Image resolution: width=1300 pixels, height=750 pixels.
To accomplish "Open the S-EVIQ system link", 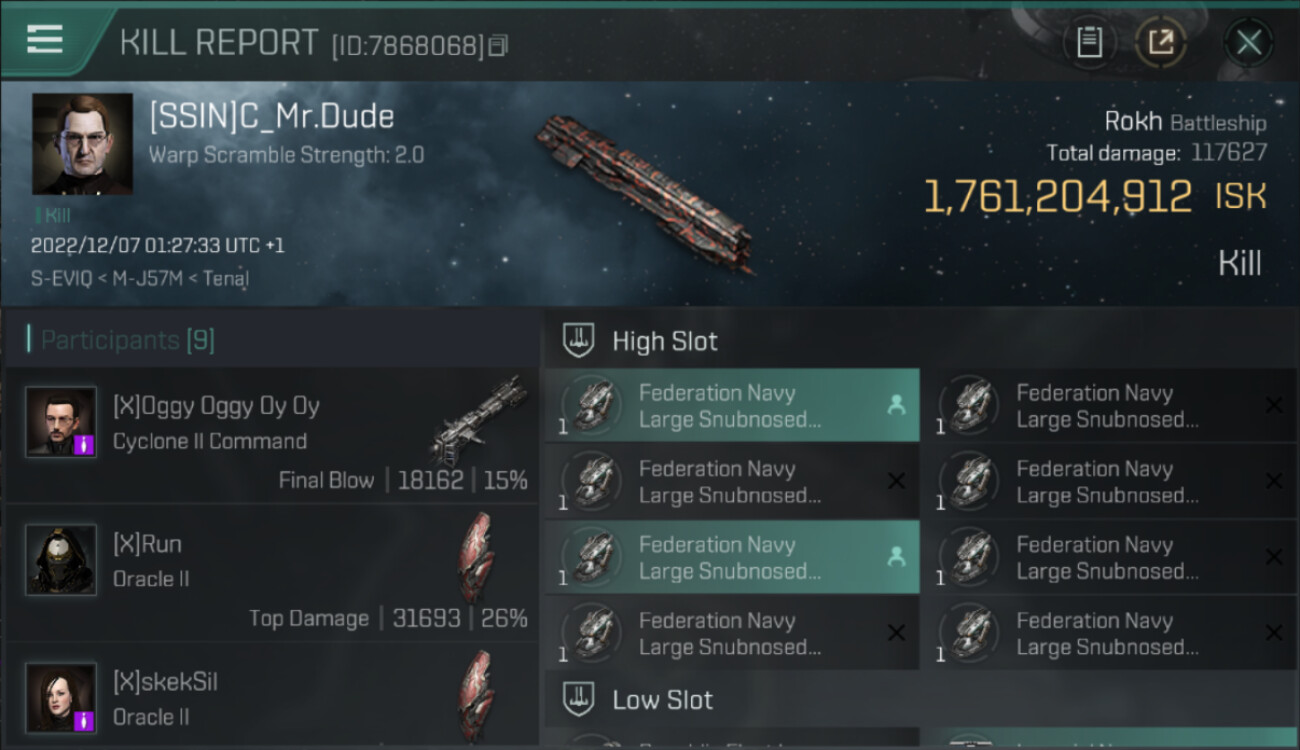I will (x=57, y=279).
